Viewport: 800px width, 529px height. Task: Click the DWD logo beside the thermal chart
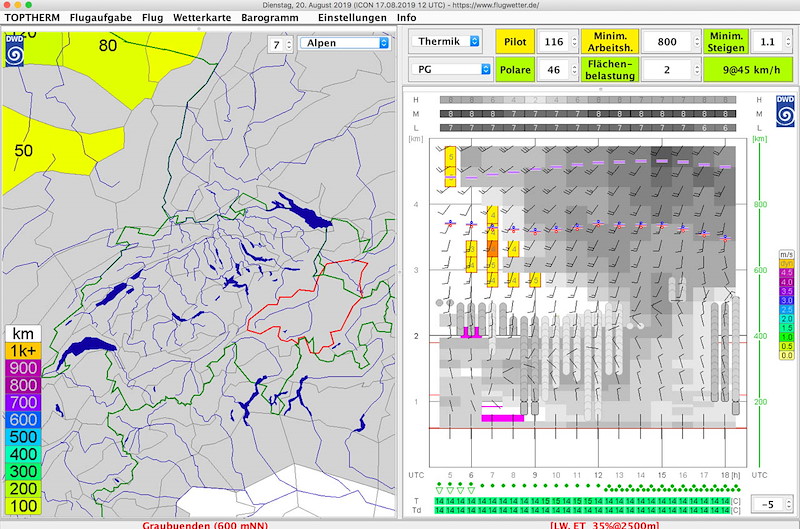click(785, 111)
